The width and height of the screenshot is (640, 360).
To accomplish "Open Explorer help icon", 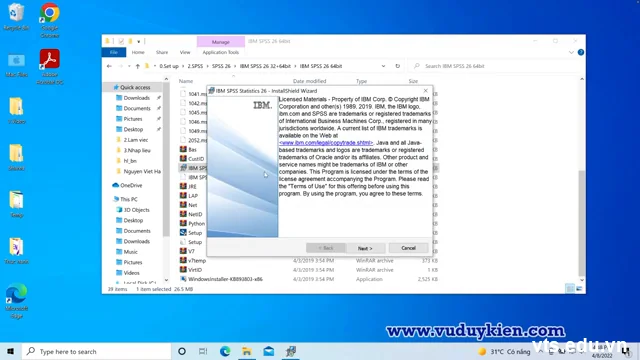I will click(x=581, y=52).
